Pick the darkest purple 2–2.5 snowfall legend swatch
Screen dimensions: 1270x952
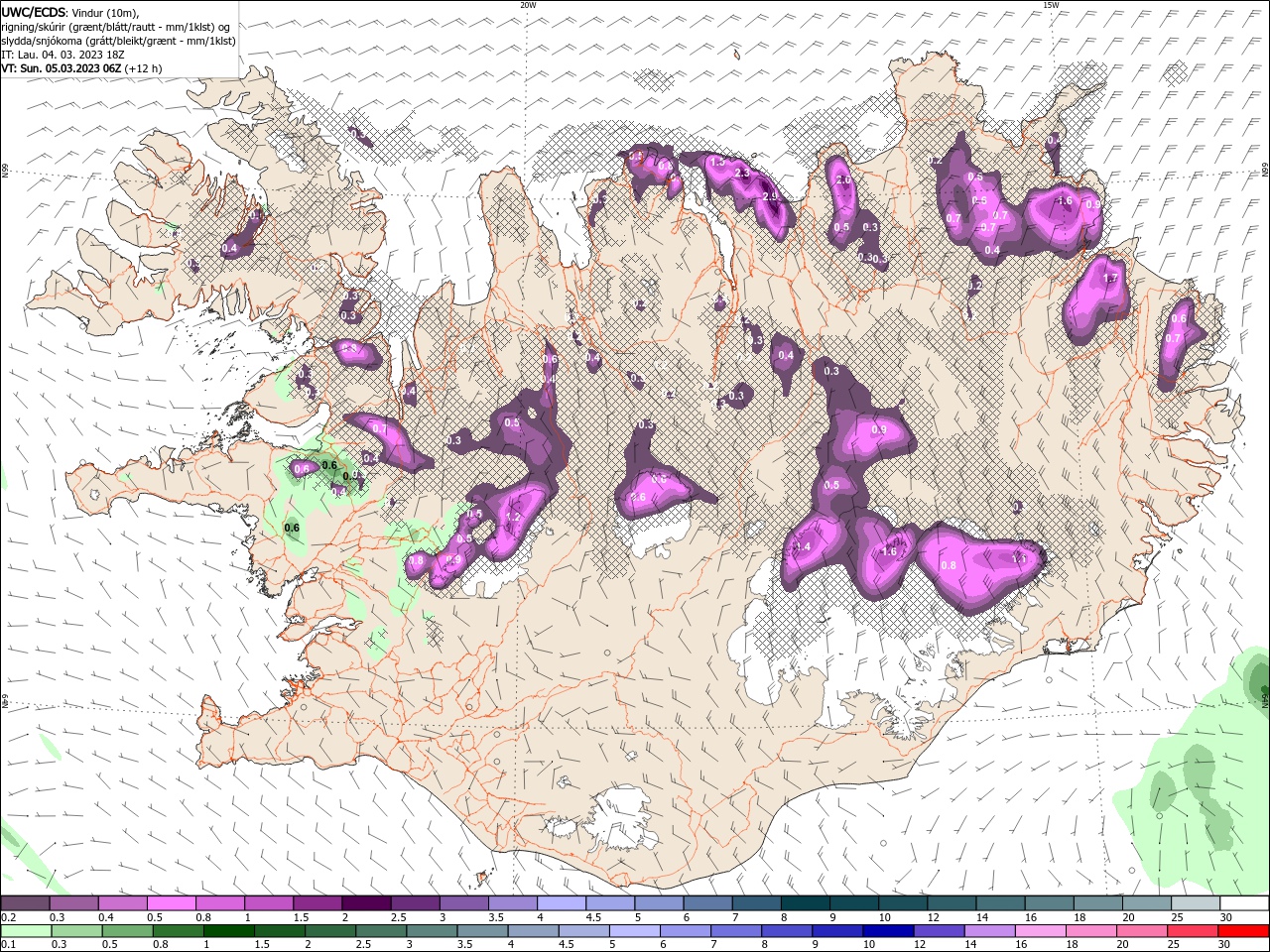pyautogui.click(x=366, y=903)
